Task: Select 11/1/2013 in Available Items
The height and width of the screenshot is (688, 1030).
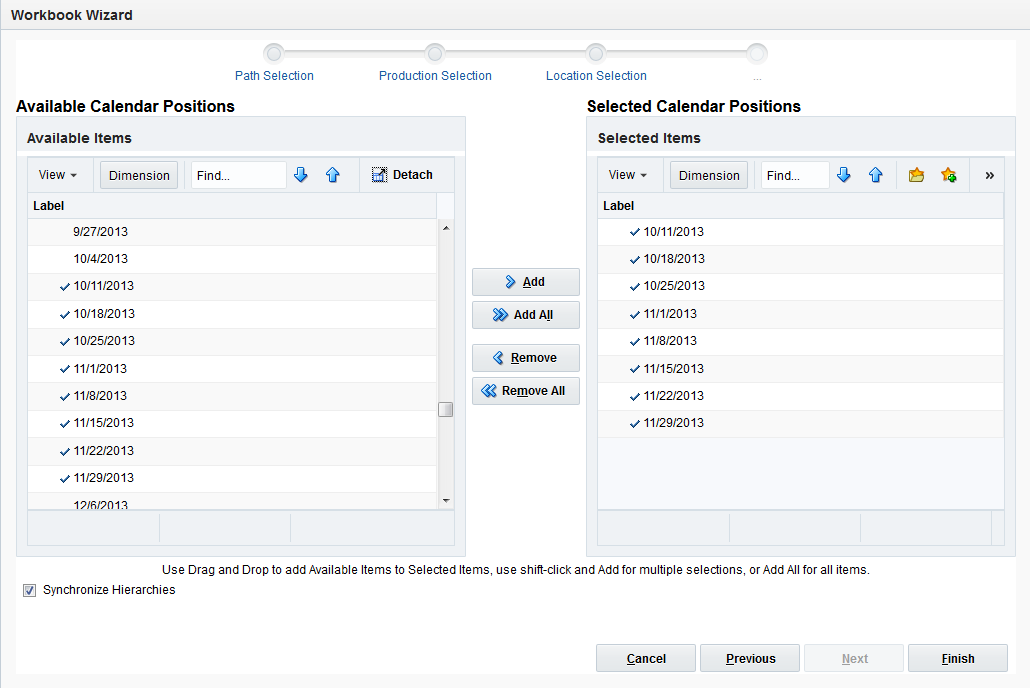Action: click(233, 369)
